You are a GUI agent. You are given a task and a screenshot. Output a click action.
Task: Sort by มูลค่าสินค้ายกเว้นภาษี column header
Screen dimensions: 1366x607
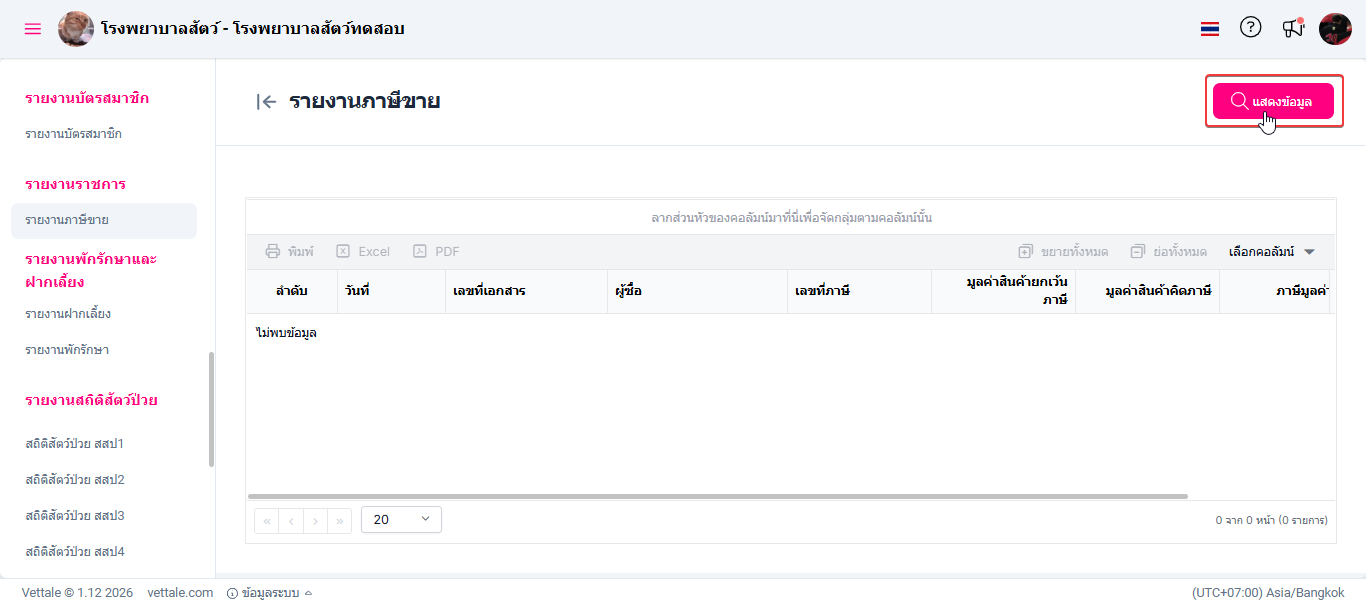tap(1003, 291)
